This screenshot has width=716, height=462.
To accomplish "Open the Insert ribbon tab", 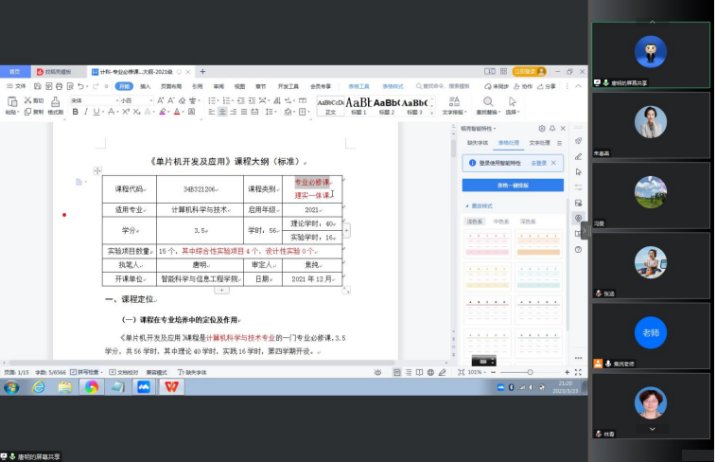I will click(145, 87).
